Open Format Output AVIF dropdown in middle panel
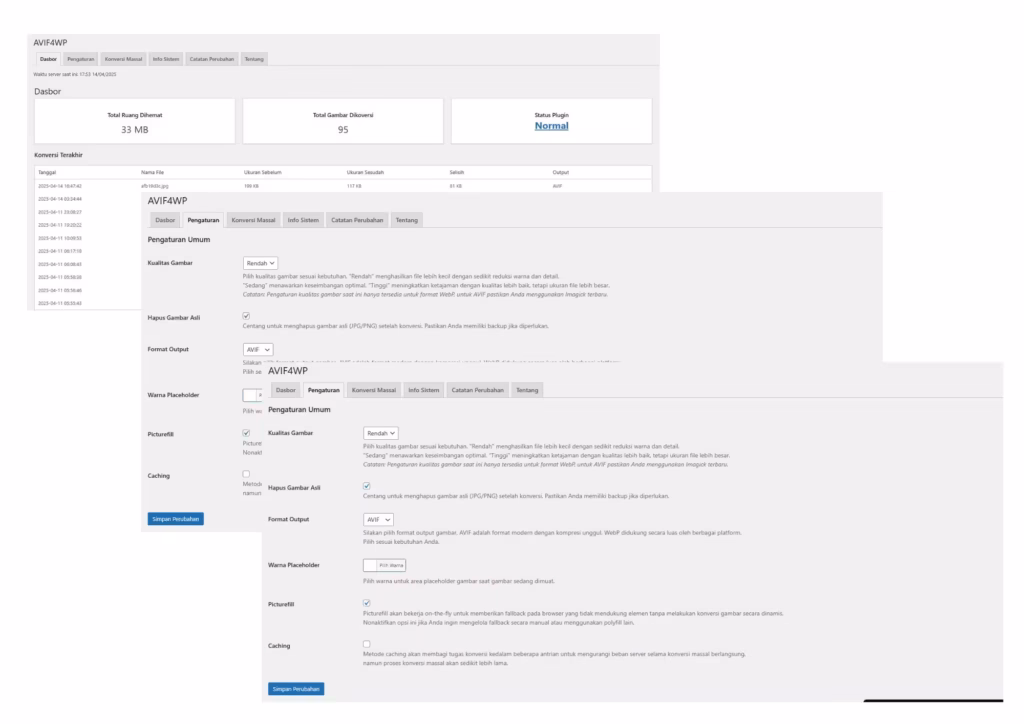1024x724 pixels. click(258, 350)
